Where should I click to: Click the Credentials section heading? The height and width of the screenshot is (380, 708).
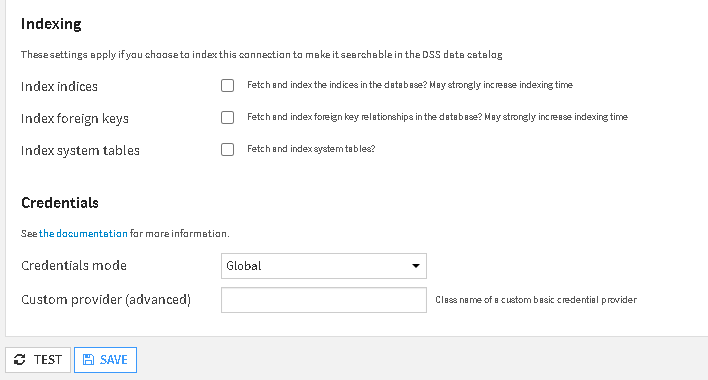pyautogui.click(x=60, y=203)
